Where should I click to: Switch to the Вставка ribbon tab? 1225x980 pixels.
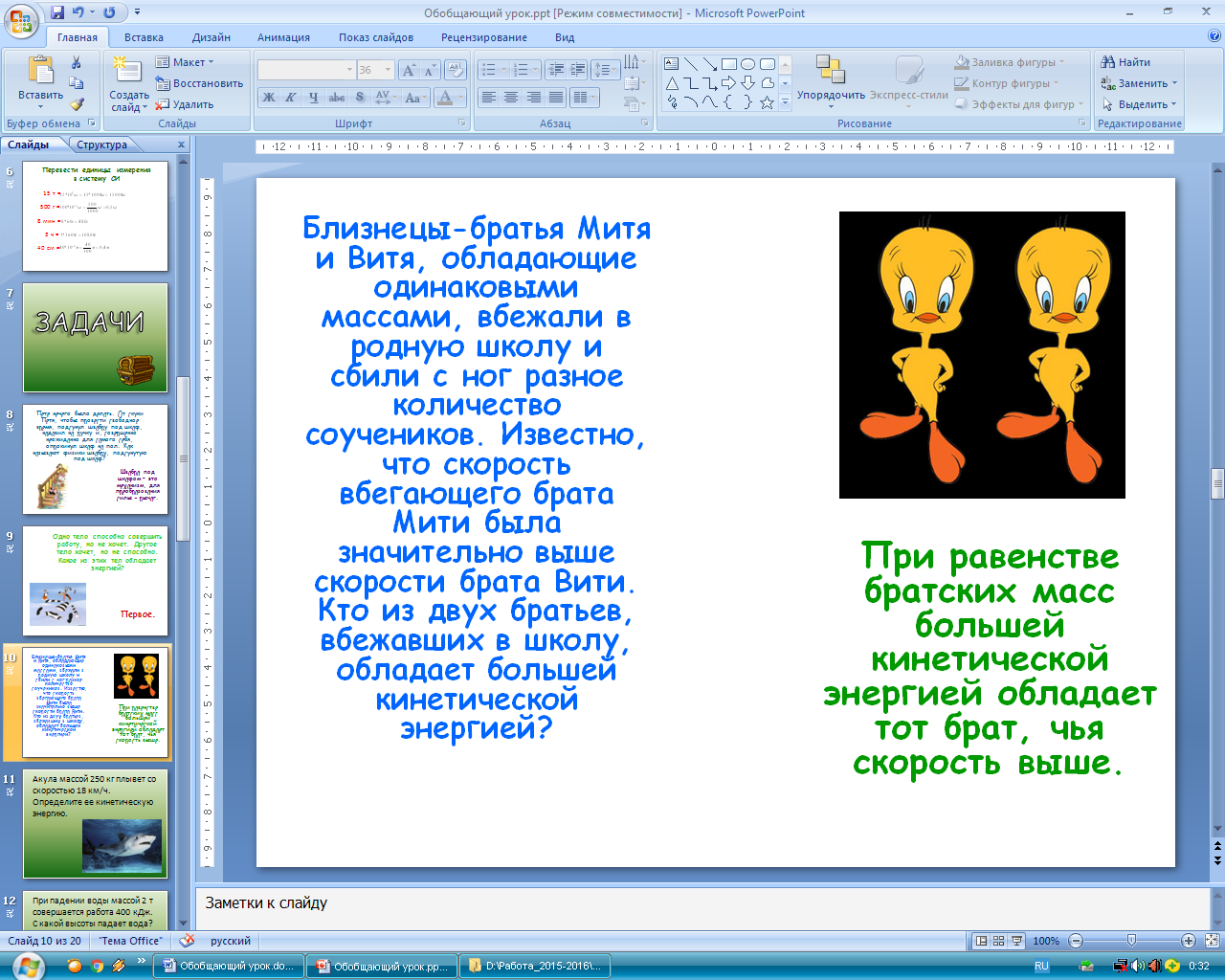coord(144,37)
